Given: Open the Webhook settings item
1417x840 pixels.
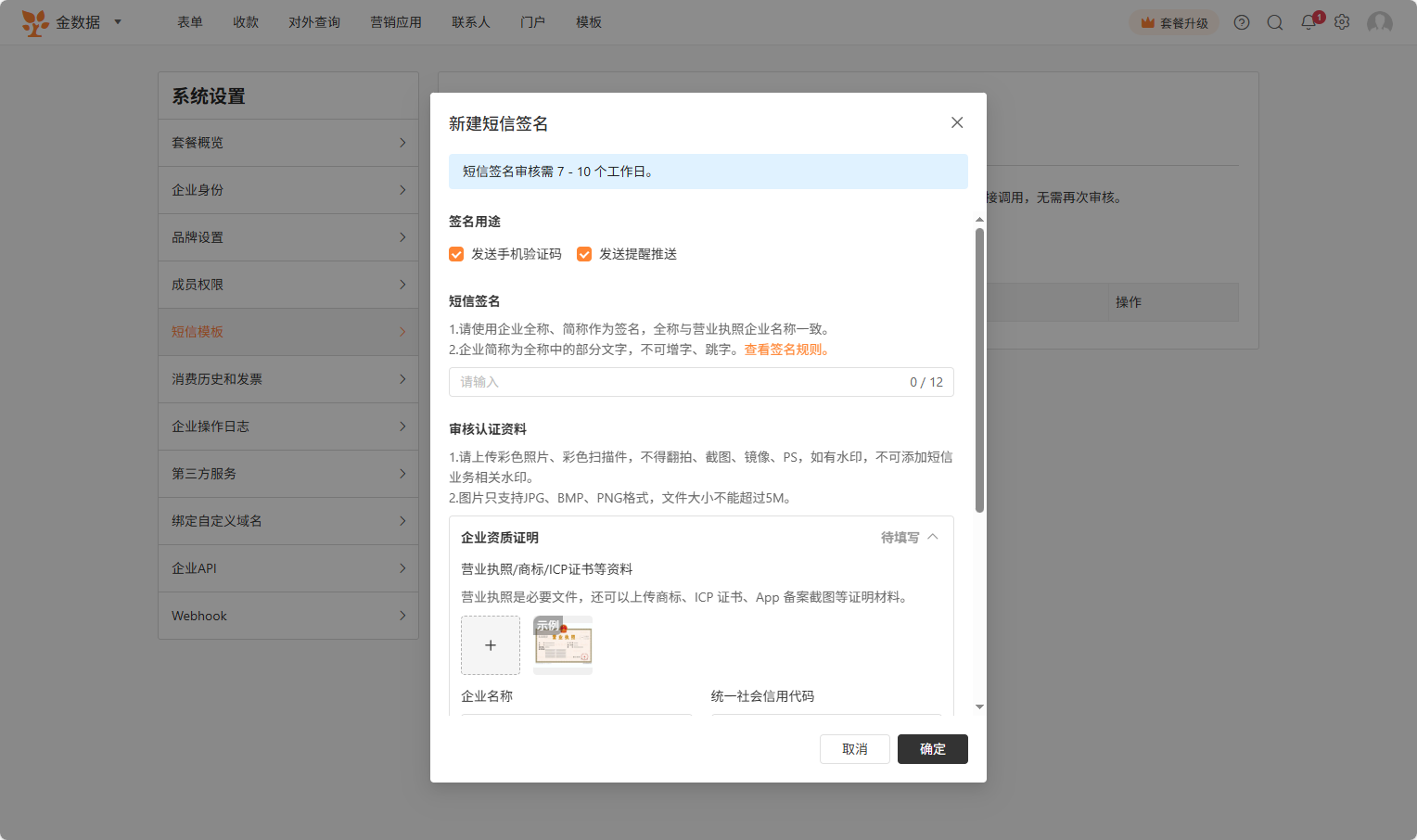Looking at the screenshot, I should pyautogui.click(x=288, y=616).
